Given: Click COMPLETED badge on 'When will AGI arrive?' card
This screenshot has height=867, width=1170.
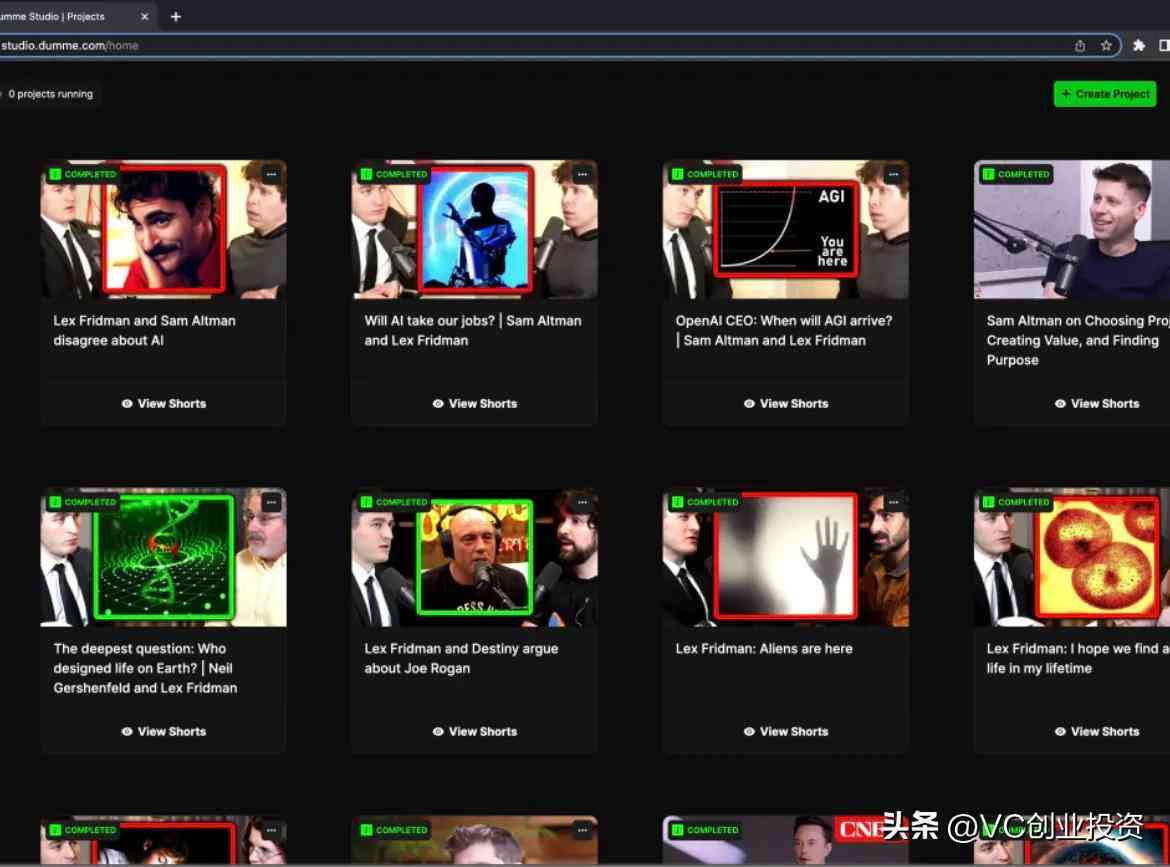Looking at the screenshot, I should pos(705,175).
